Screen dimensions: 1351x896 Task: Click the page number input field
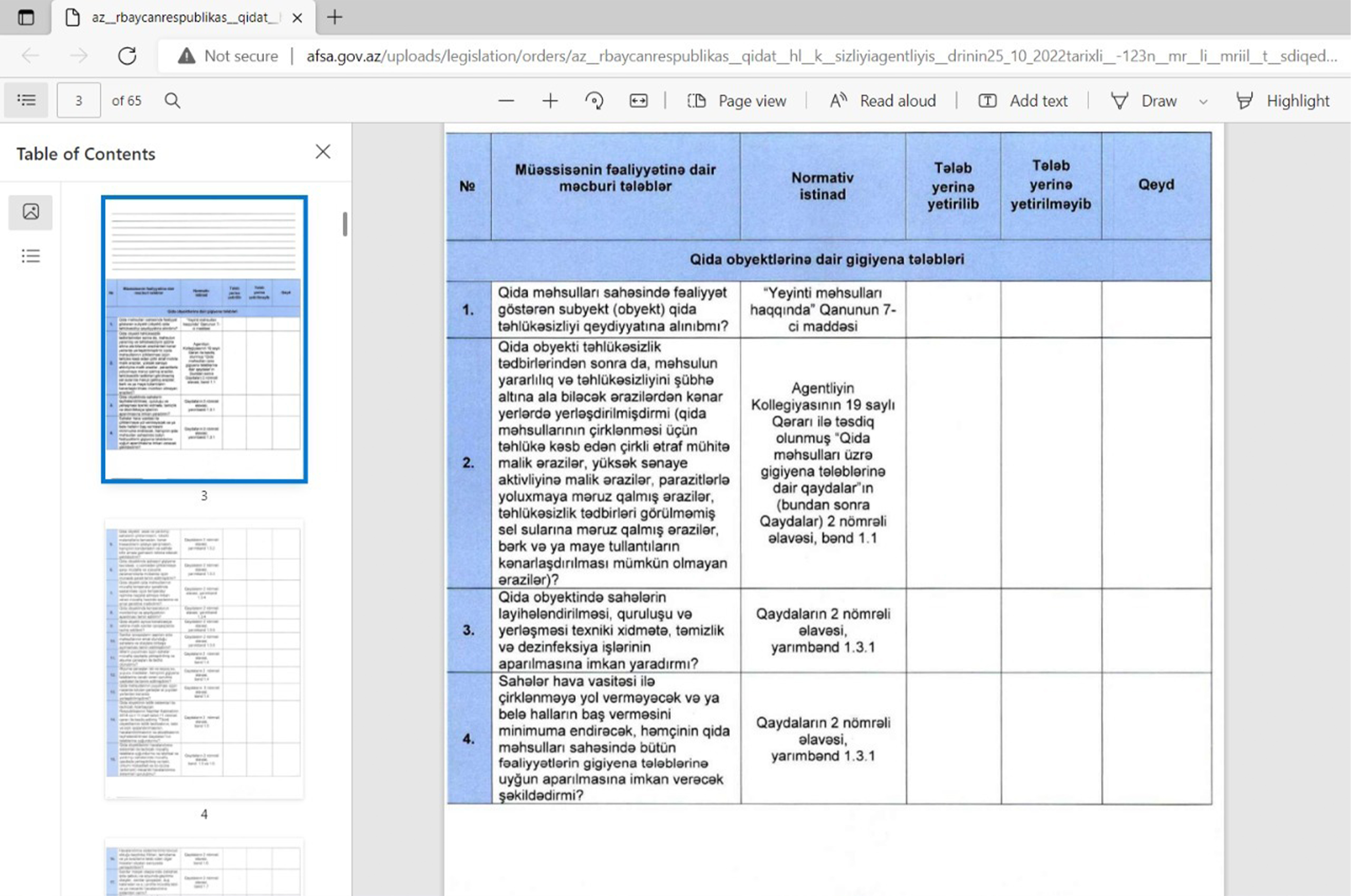tap(79, 100)
